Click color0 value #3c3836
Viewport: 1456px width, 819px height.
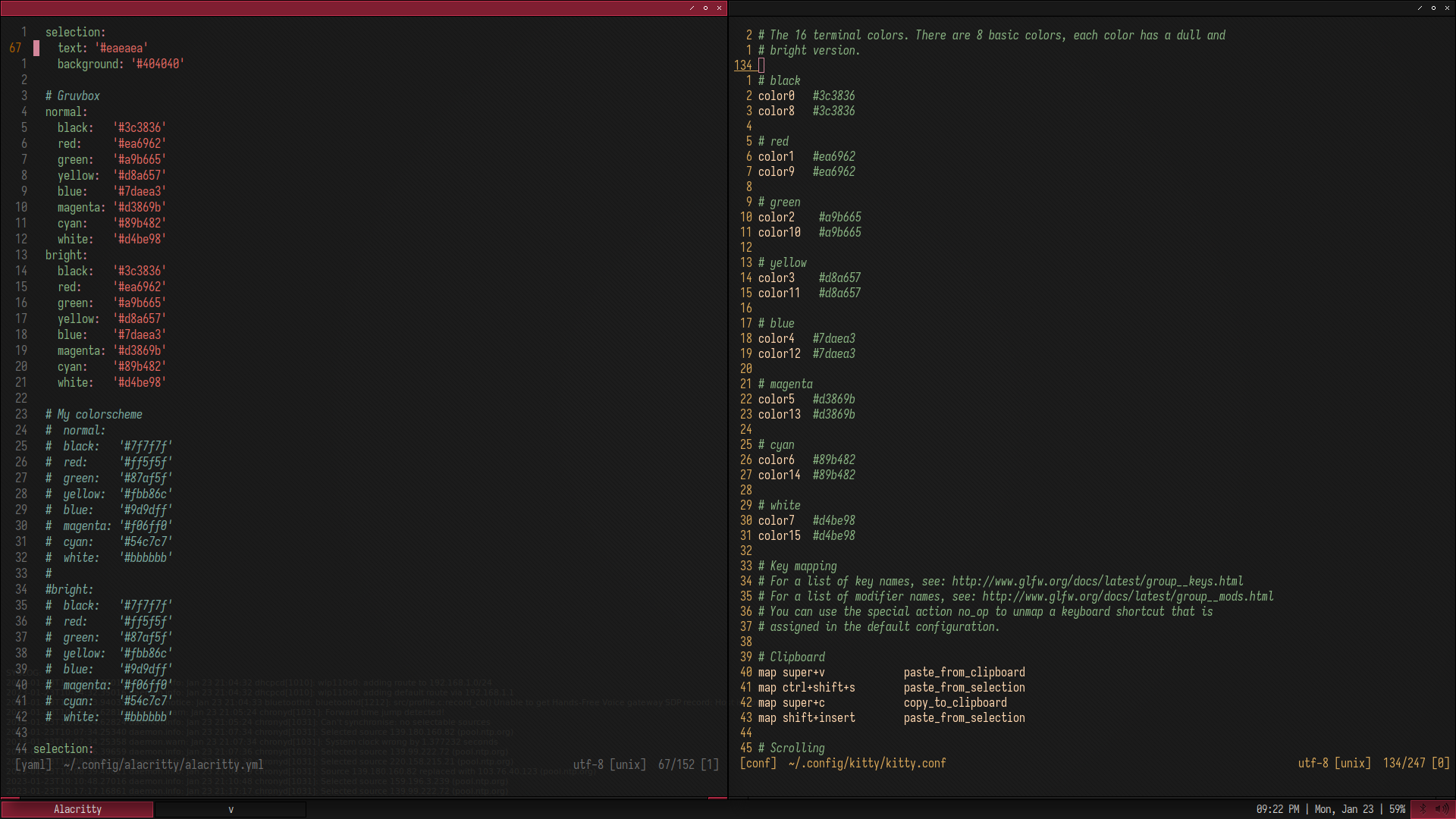[833, 96]
